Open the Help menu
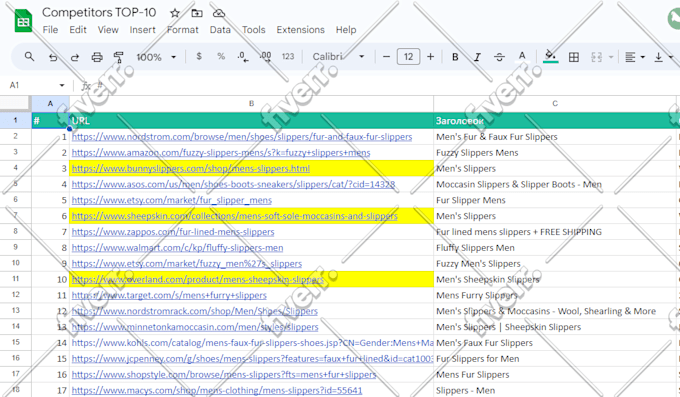The width and height of the screenshot is (680, 397). pyautogui.click(x=346, y=30)
